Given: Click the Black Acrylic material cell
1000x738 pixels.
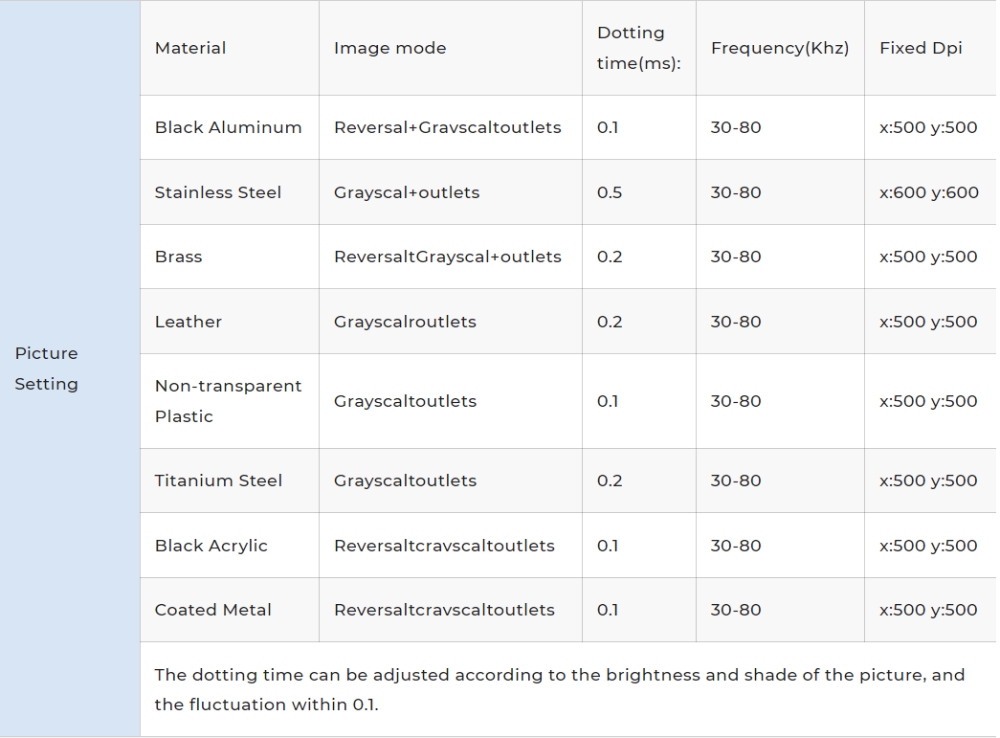Looking at the screenshot, I should [x=211, y=546].
